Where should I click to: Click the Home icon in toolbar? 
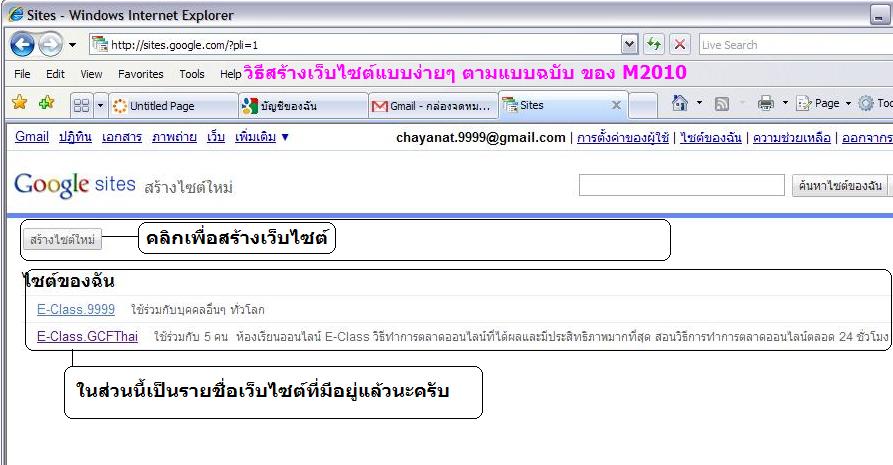pos(679,103)
